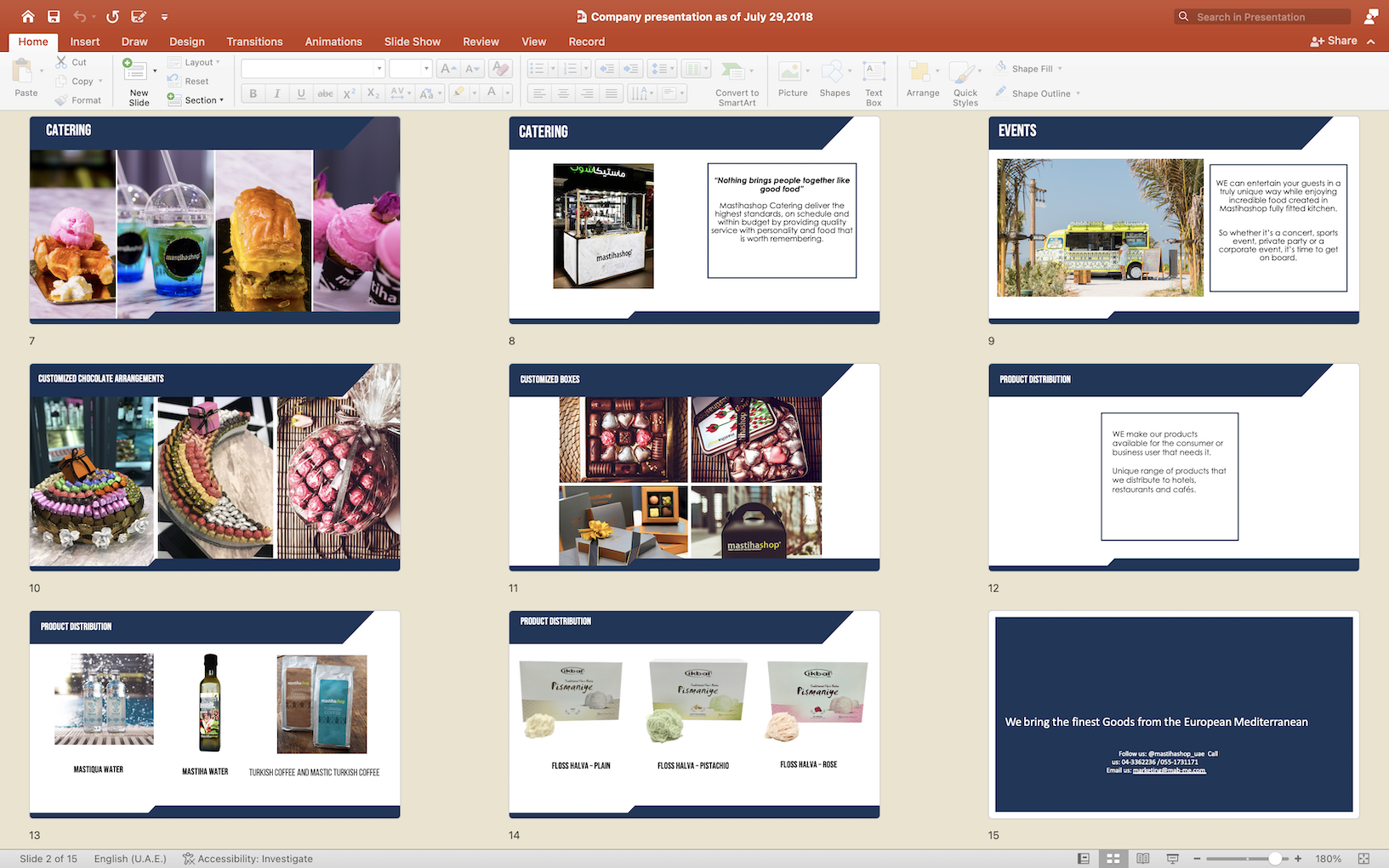Click the Redo/Repeat arrow icon

tap(112, 16)
